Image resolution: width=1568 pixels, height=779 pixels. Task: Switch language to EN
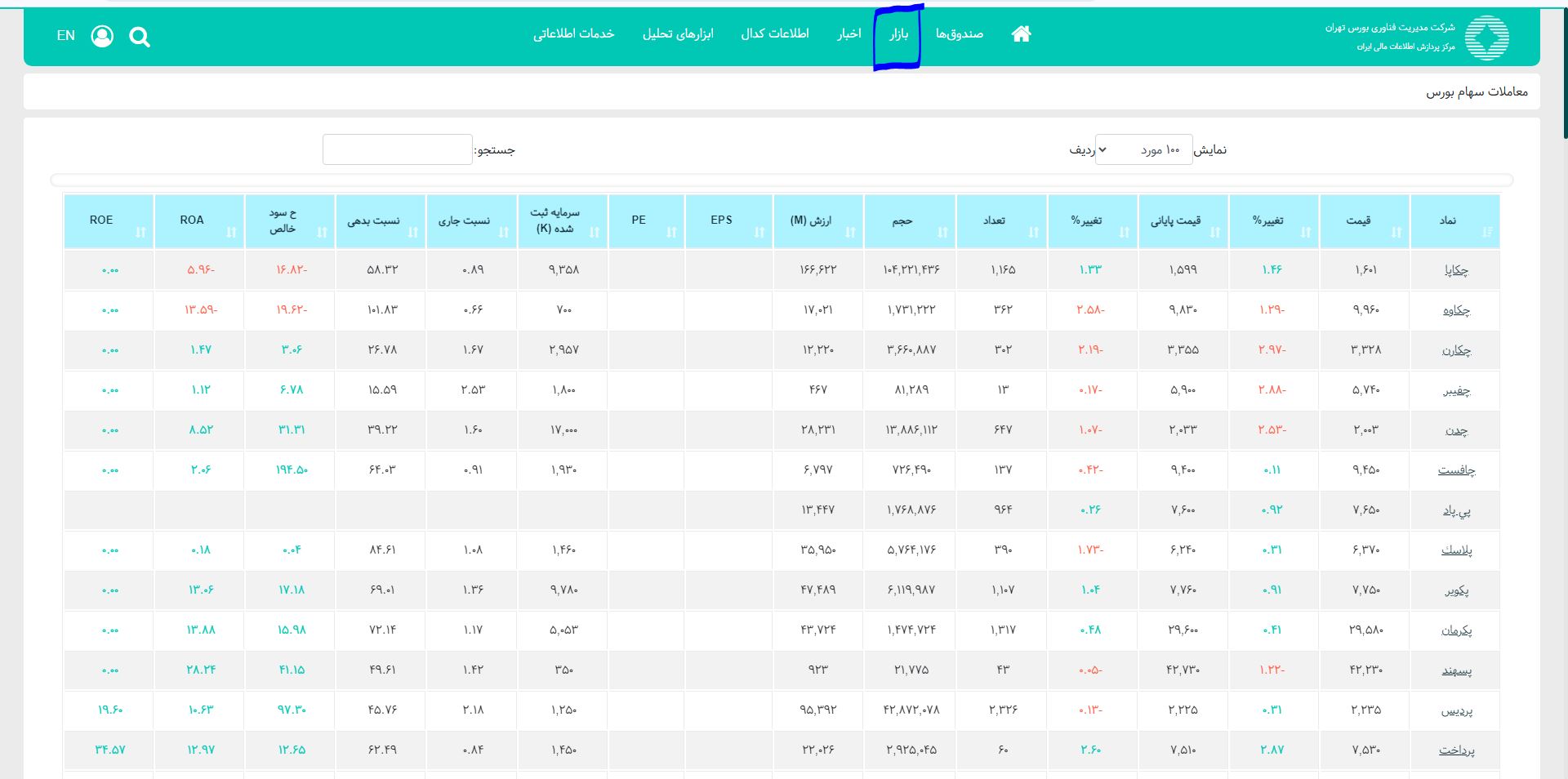(x=66, y=35)
